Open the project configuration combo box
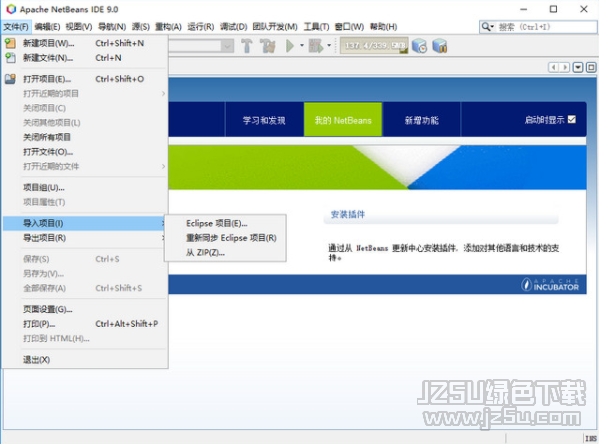Viewport: 599px width, 444px height. 201,46
